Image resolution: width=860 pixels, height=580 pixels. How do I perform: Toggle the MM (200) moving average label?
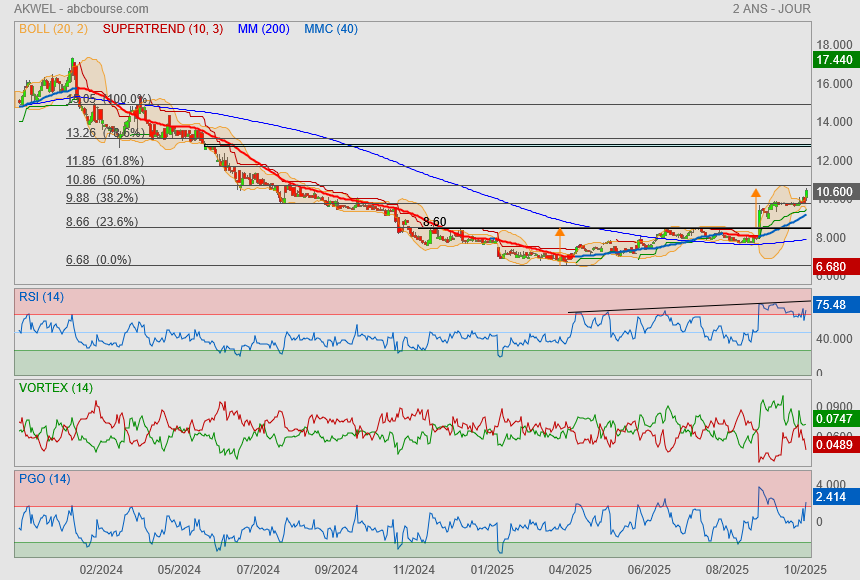(x=263, y=29)
